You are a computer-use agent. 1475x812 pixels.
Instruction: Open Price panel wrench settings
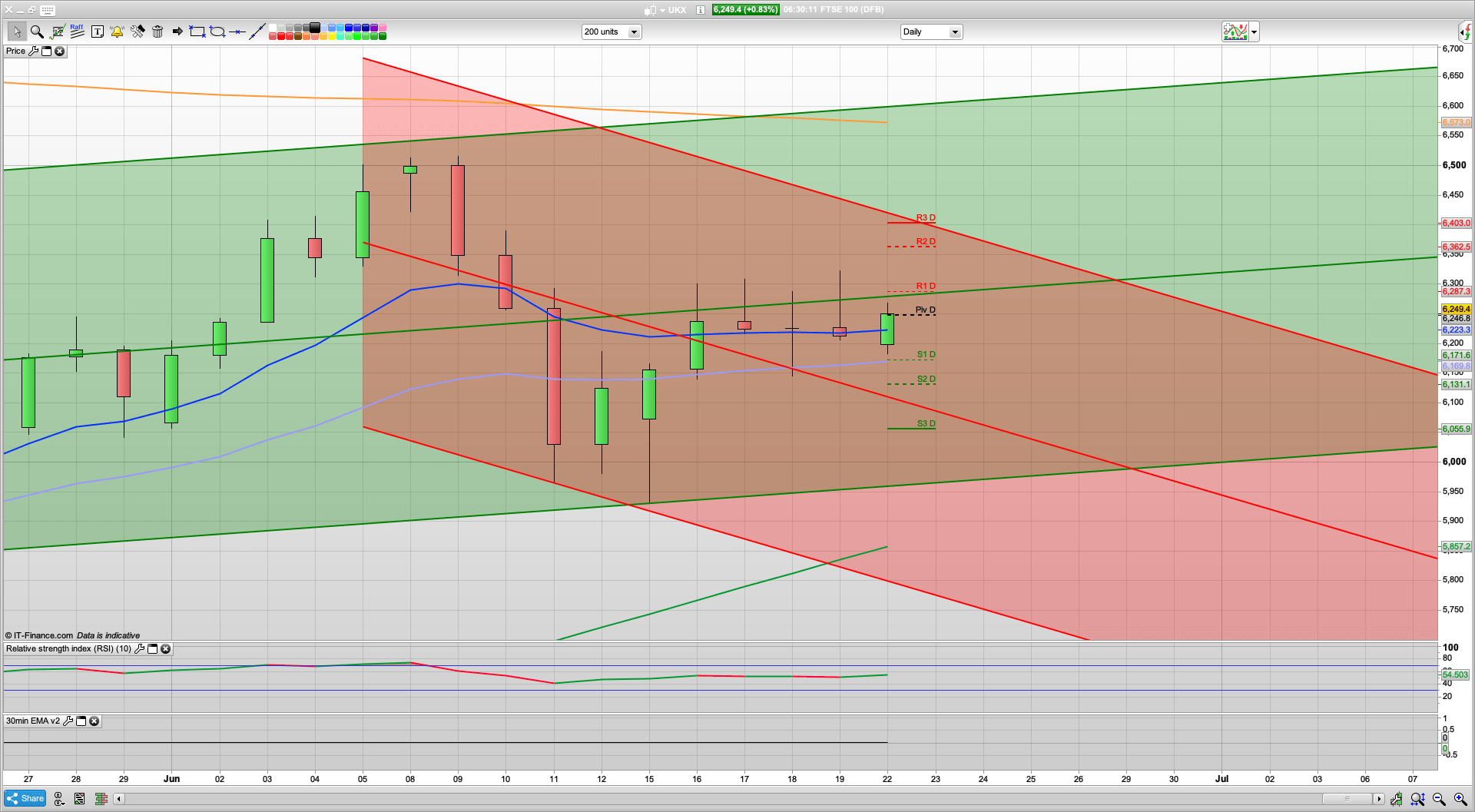click(x=33, y=51)
